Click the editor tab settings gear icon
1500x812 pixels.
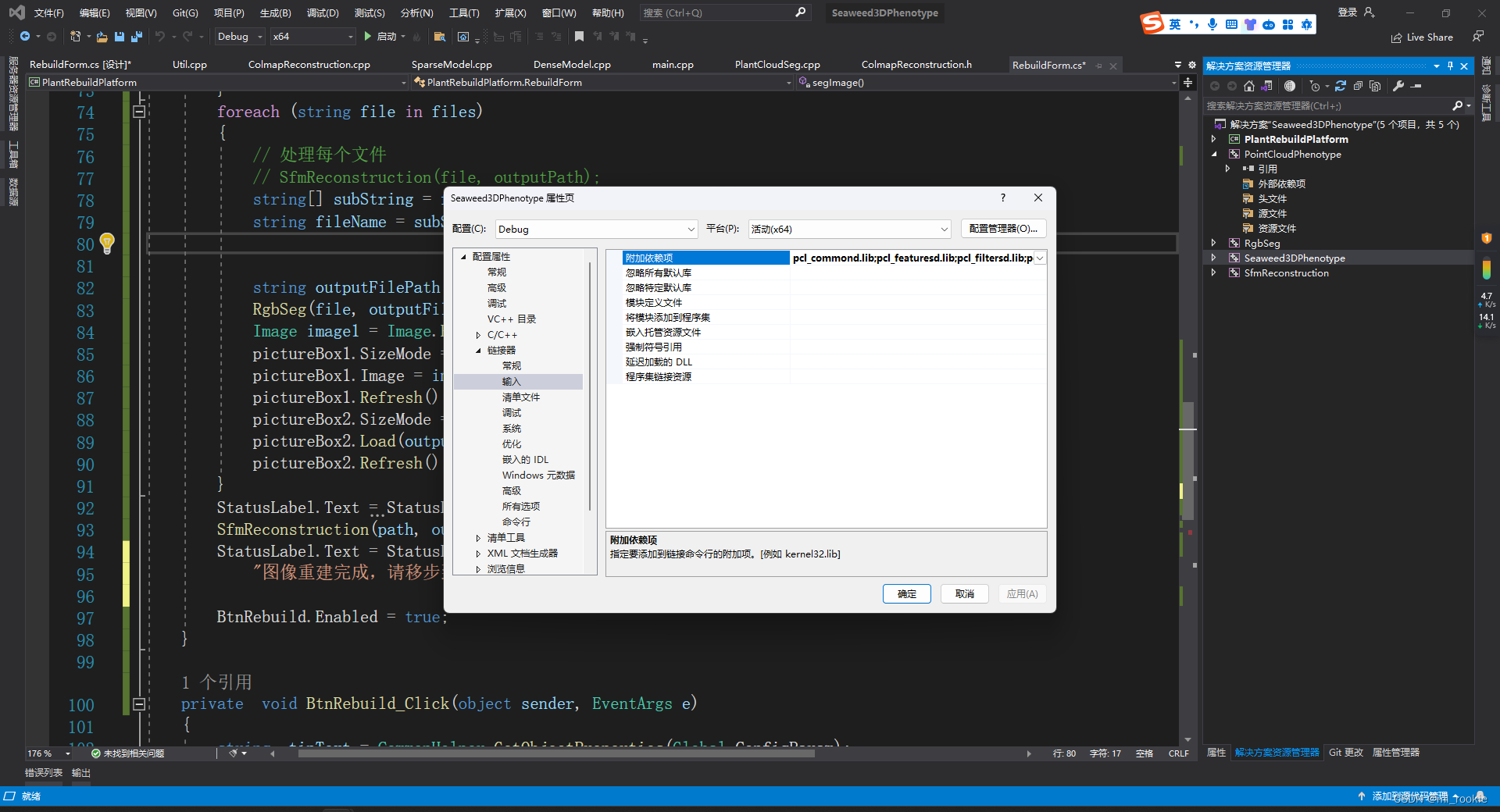pyautogui.click(x=1192, y=65)
